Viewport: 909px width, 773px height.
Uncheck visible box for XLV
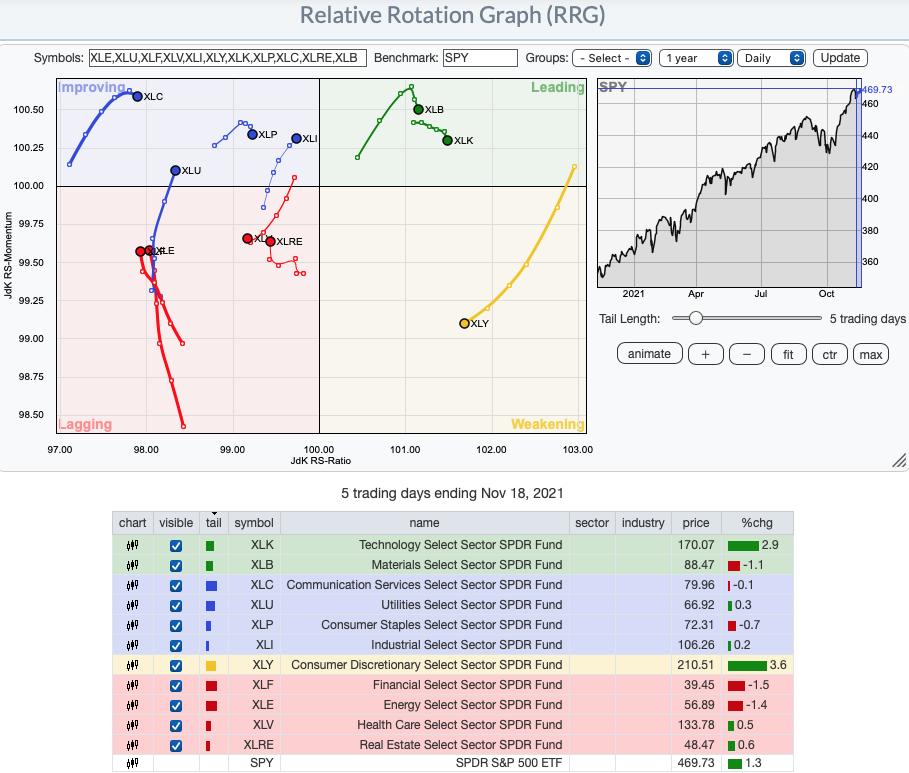coord(176,725)
